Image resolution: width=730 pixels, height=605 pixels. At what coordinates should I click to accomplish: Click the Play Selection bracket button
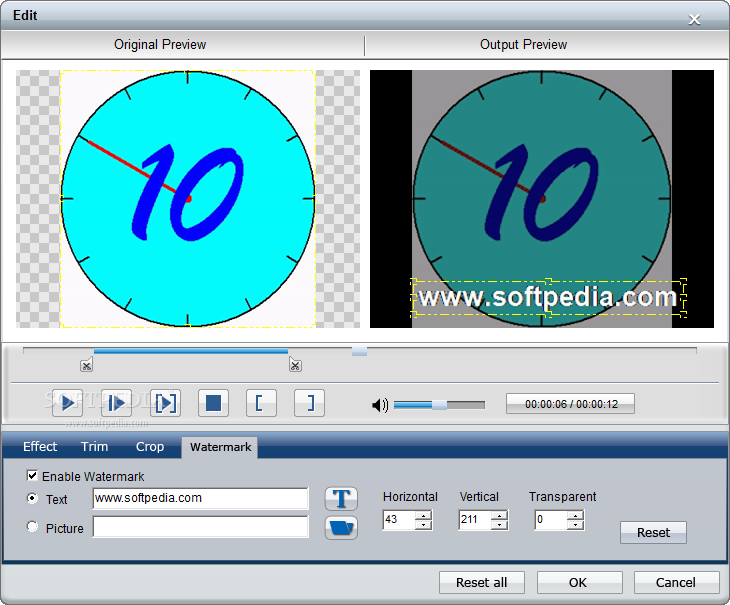pyautogui.click(x=165, y=403)
